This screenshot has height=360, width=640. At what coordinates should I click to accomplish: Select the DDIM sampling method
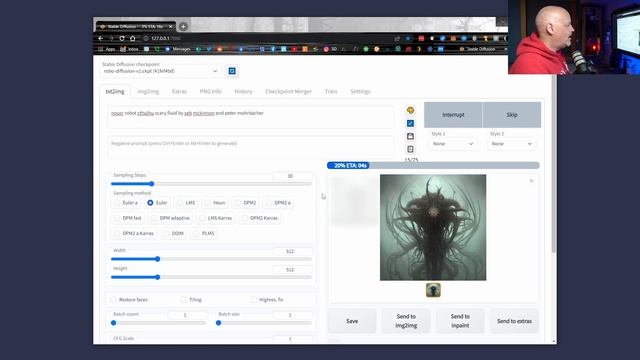point(173,233)
